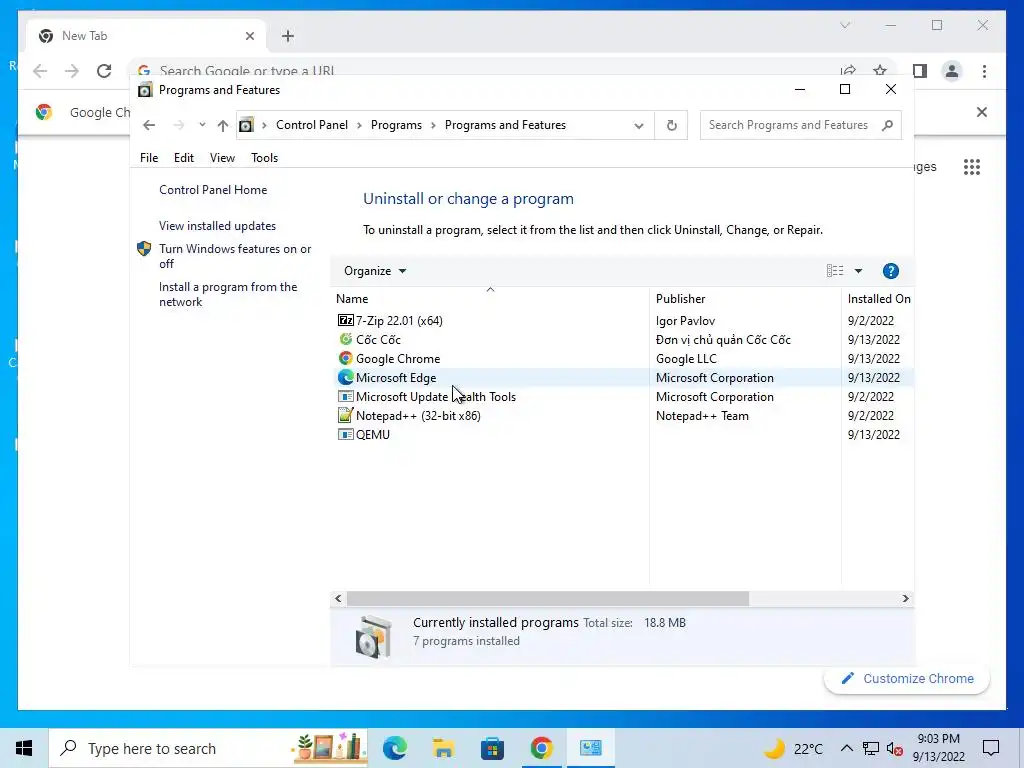1024x768 pixels.
Task: Expand the Organize dropdown
Action: pos(375,271)
